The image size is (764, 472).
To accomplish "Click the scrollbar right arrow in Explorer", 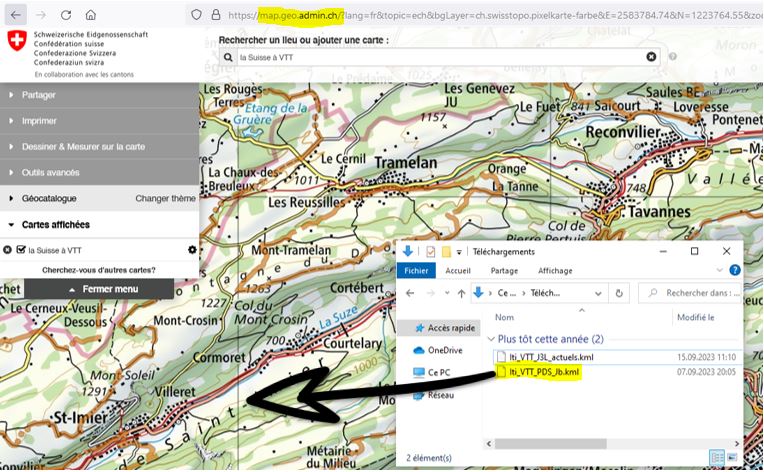I will tap(737, 444).
